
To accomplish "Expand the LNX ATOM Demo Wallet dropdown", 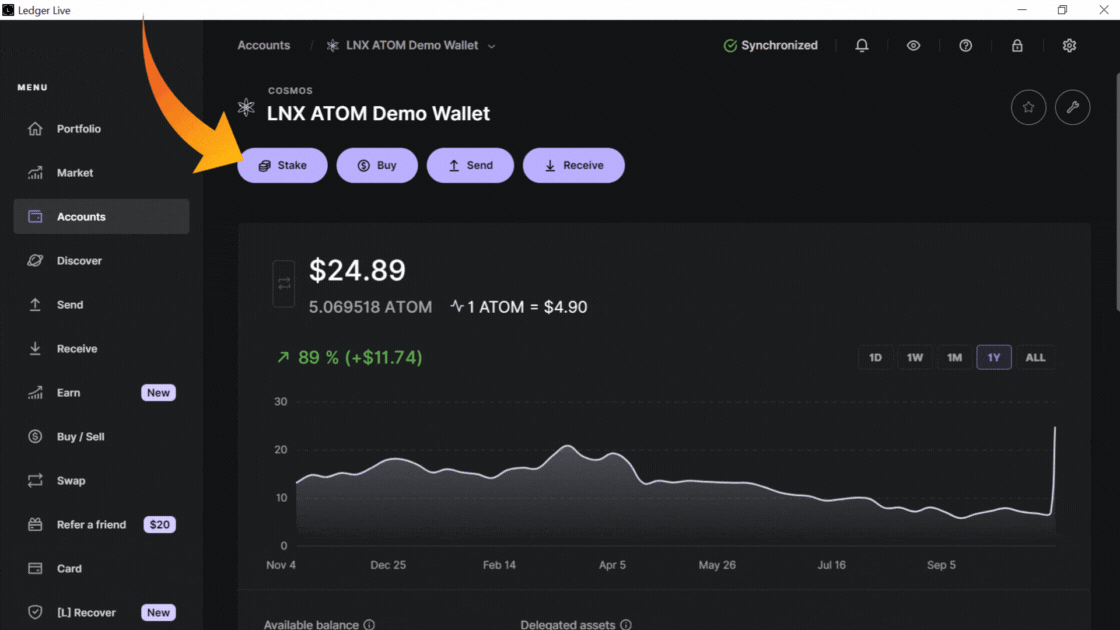I will pyautogui.click(x=492, y=46).
